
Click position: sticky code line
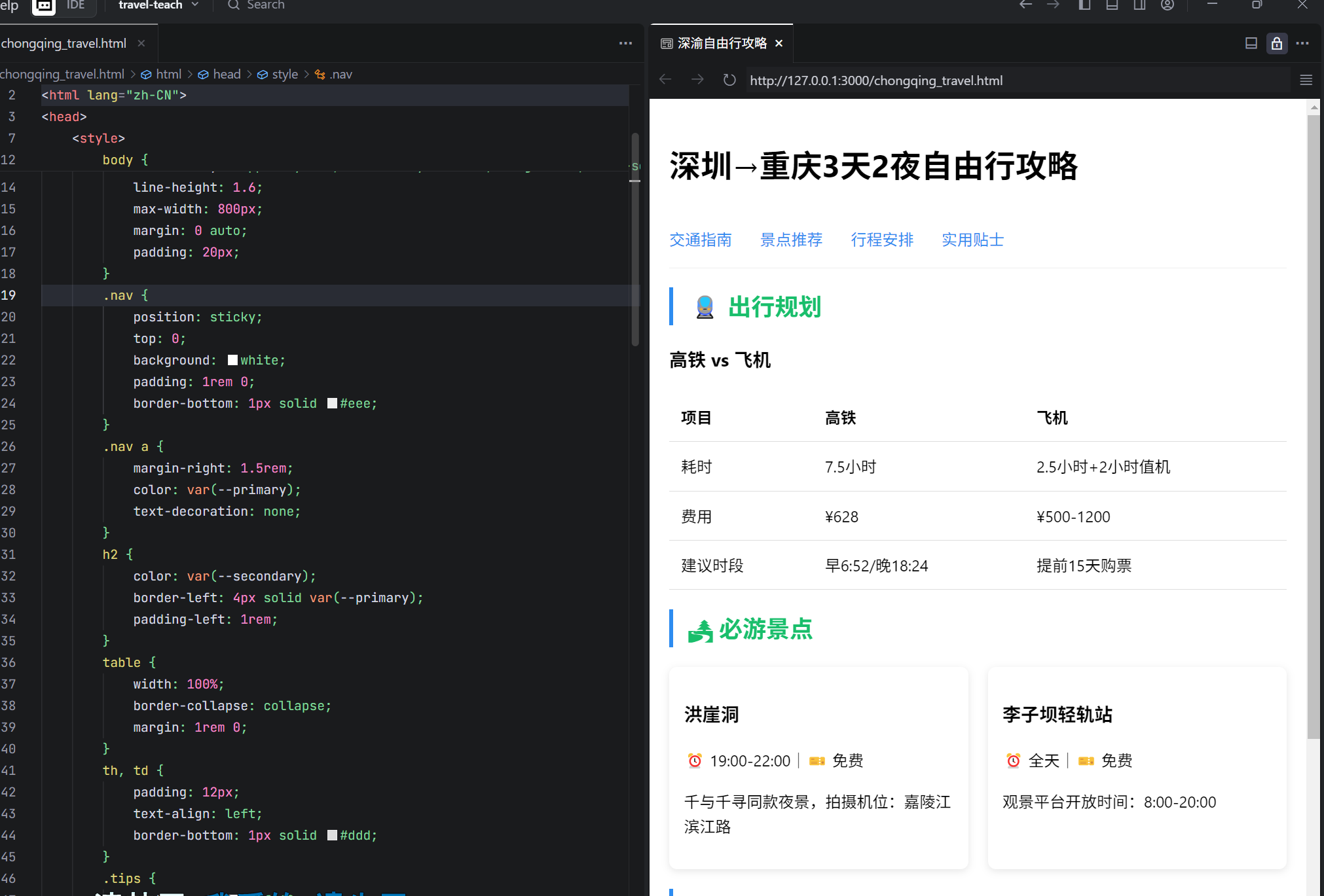point(197,317)
